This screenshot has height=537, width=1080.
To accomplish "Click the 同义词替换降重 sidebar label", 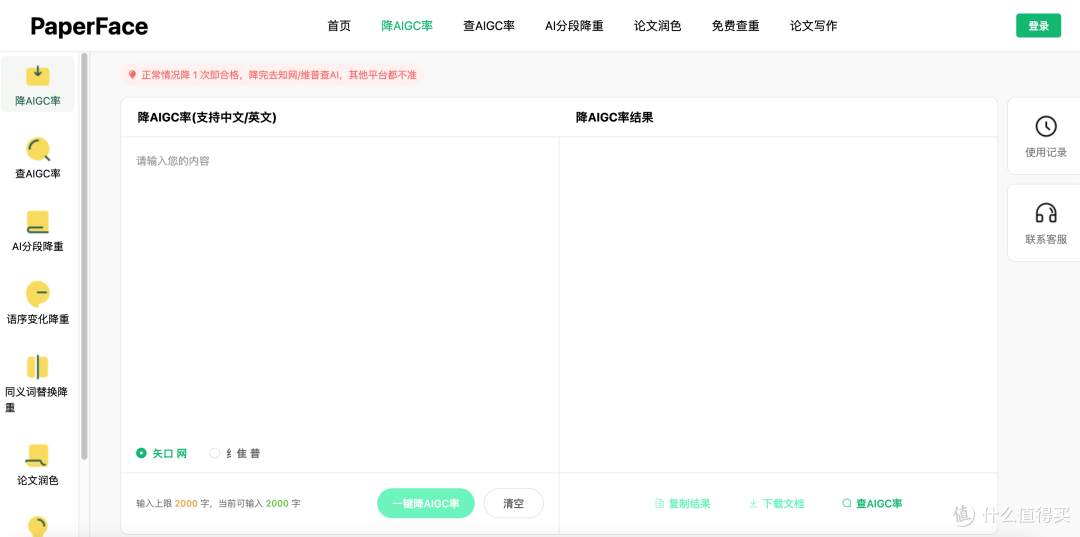I will tap(37, 400).
